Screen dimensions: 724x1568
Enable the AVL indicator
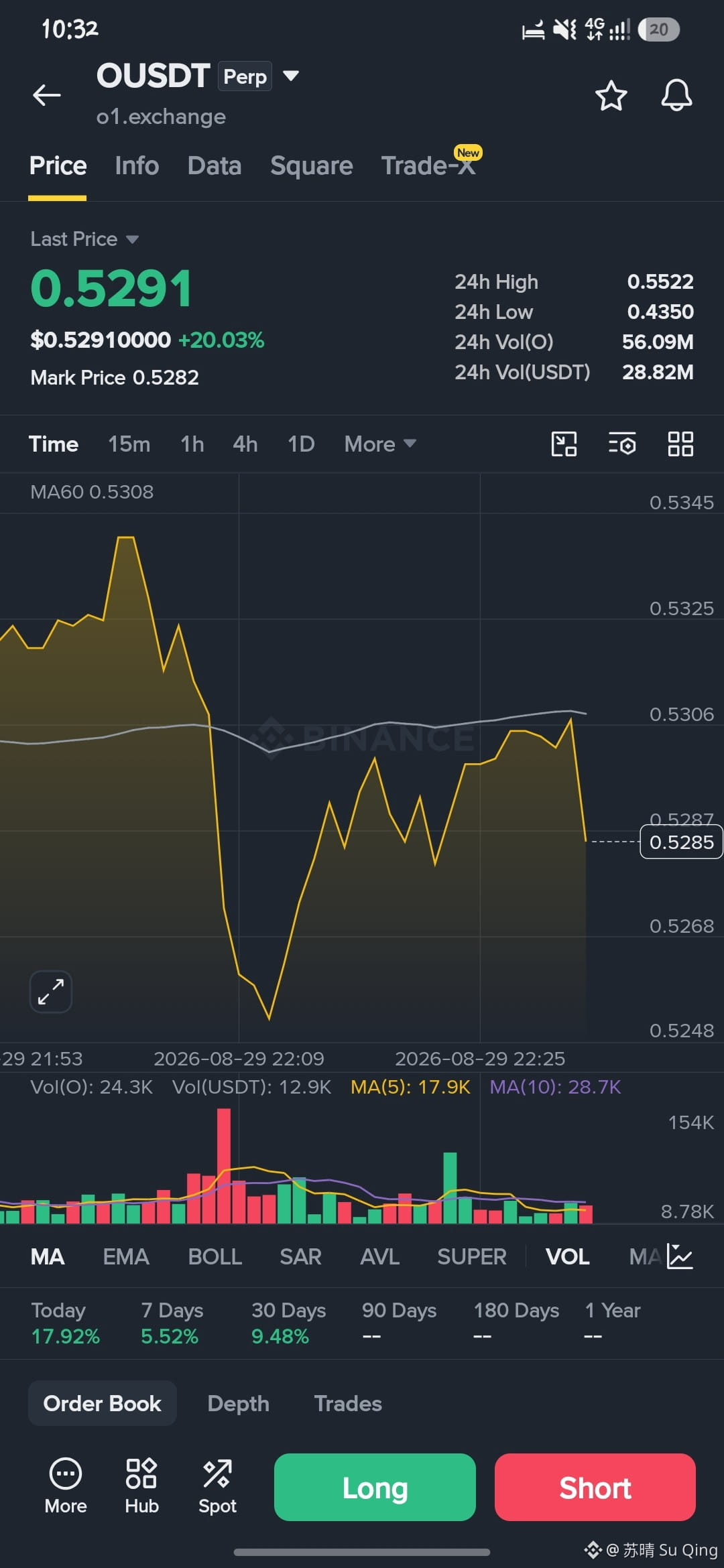tap(379, 1256)
